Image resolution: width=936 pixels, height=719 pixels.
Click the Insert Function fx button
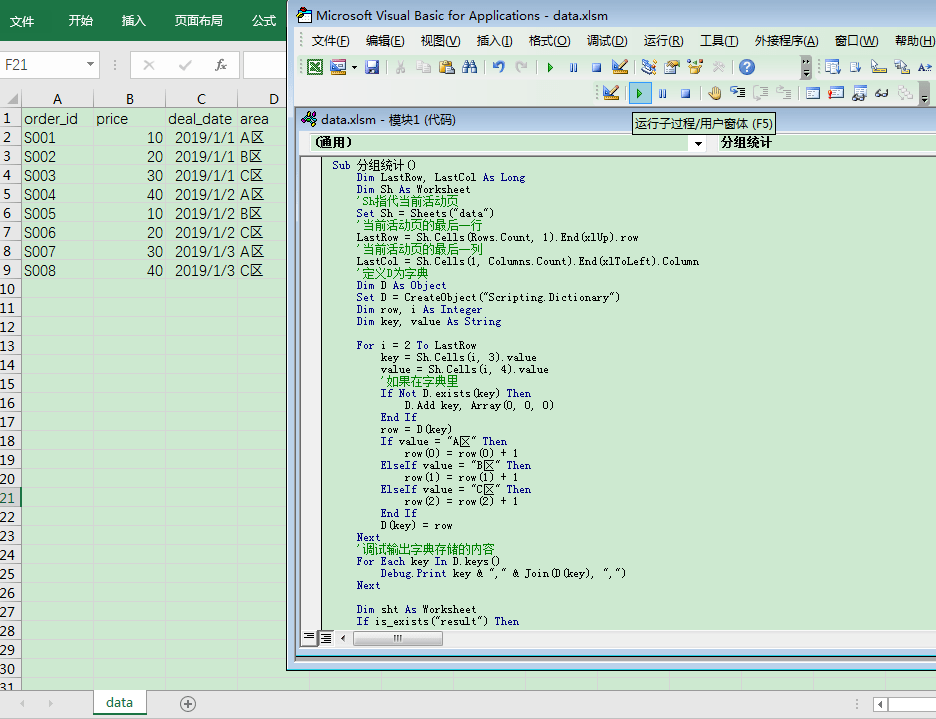(221, 65)
